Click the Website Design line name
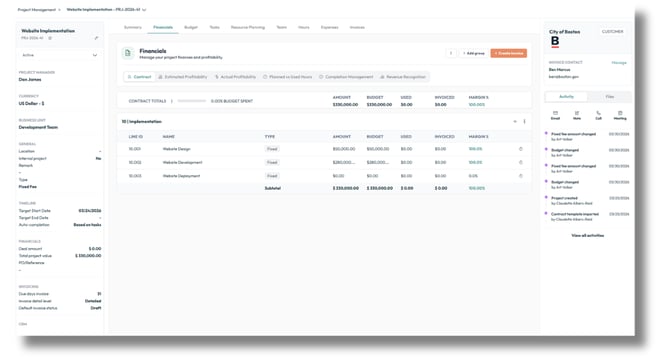Screen dimensions: 670x360 pos(176,149)
